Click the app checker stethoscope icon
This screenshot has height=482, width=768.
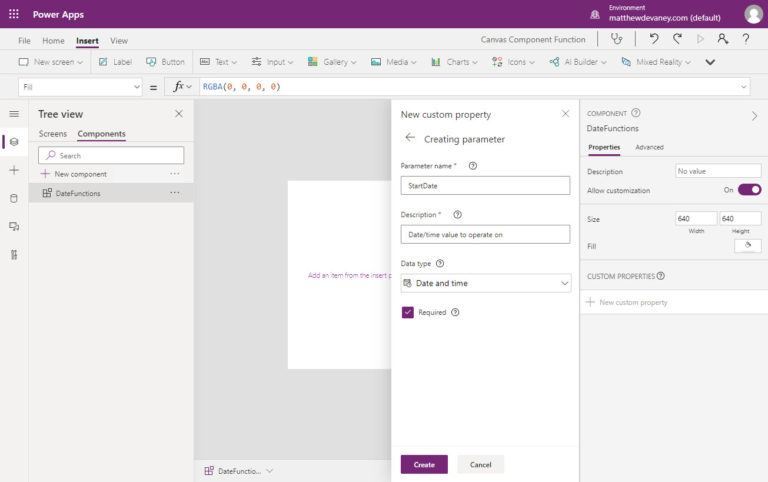point(618,39)
